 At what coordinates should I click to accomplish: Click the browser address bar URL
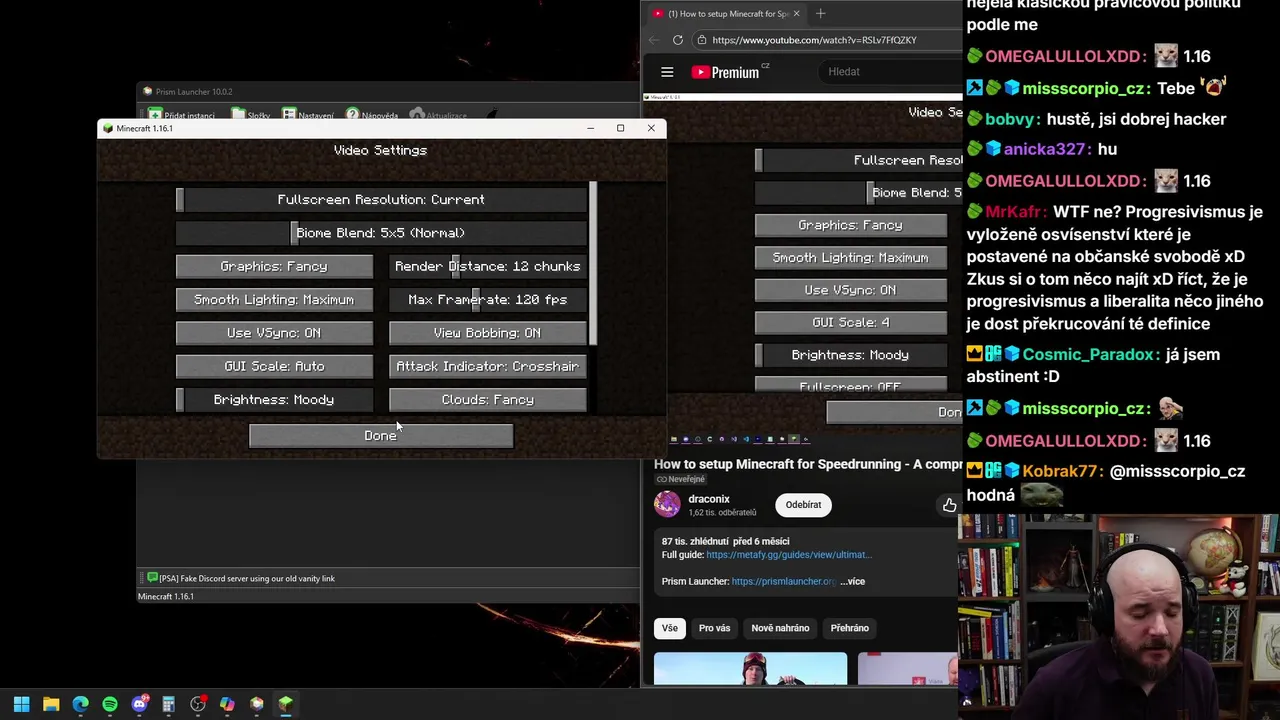pos(814,40)
